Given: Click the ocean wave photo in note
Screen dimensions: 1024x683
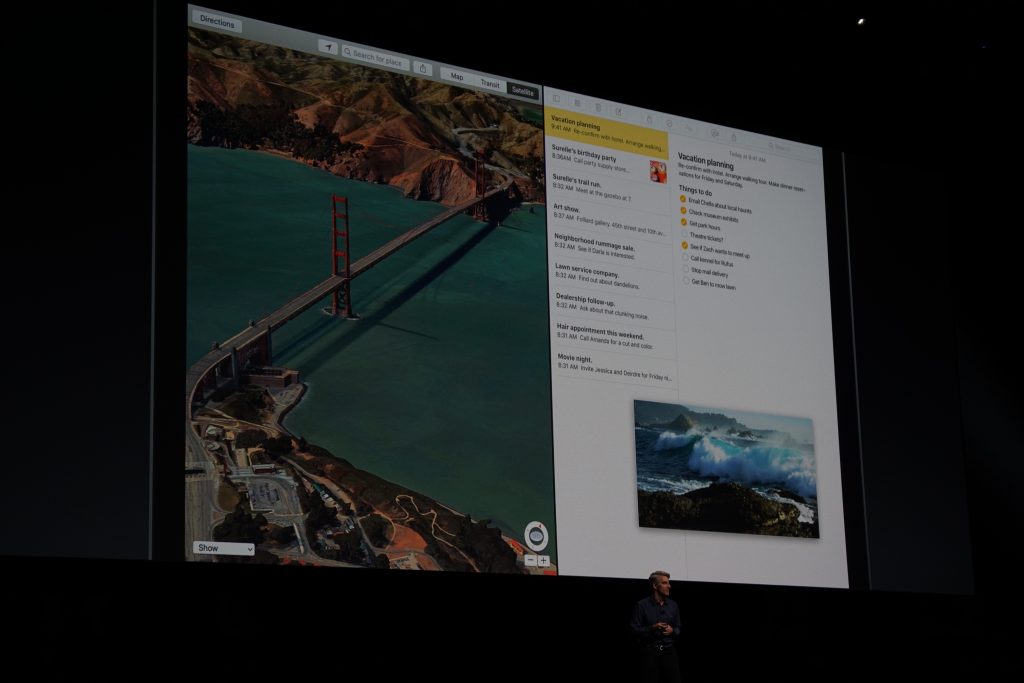Looking at the screenshot, I should (726, 469).
